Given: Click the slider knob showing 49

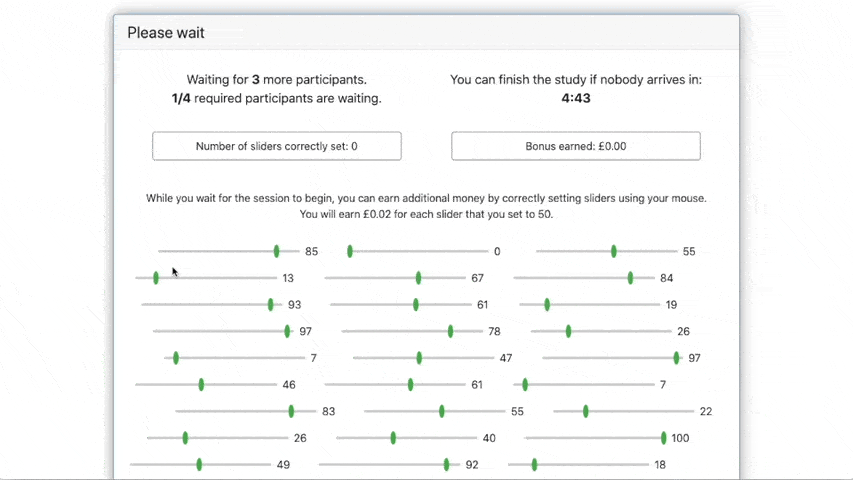Looking at the screenshot, I should [199, 464].
